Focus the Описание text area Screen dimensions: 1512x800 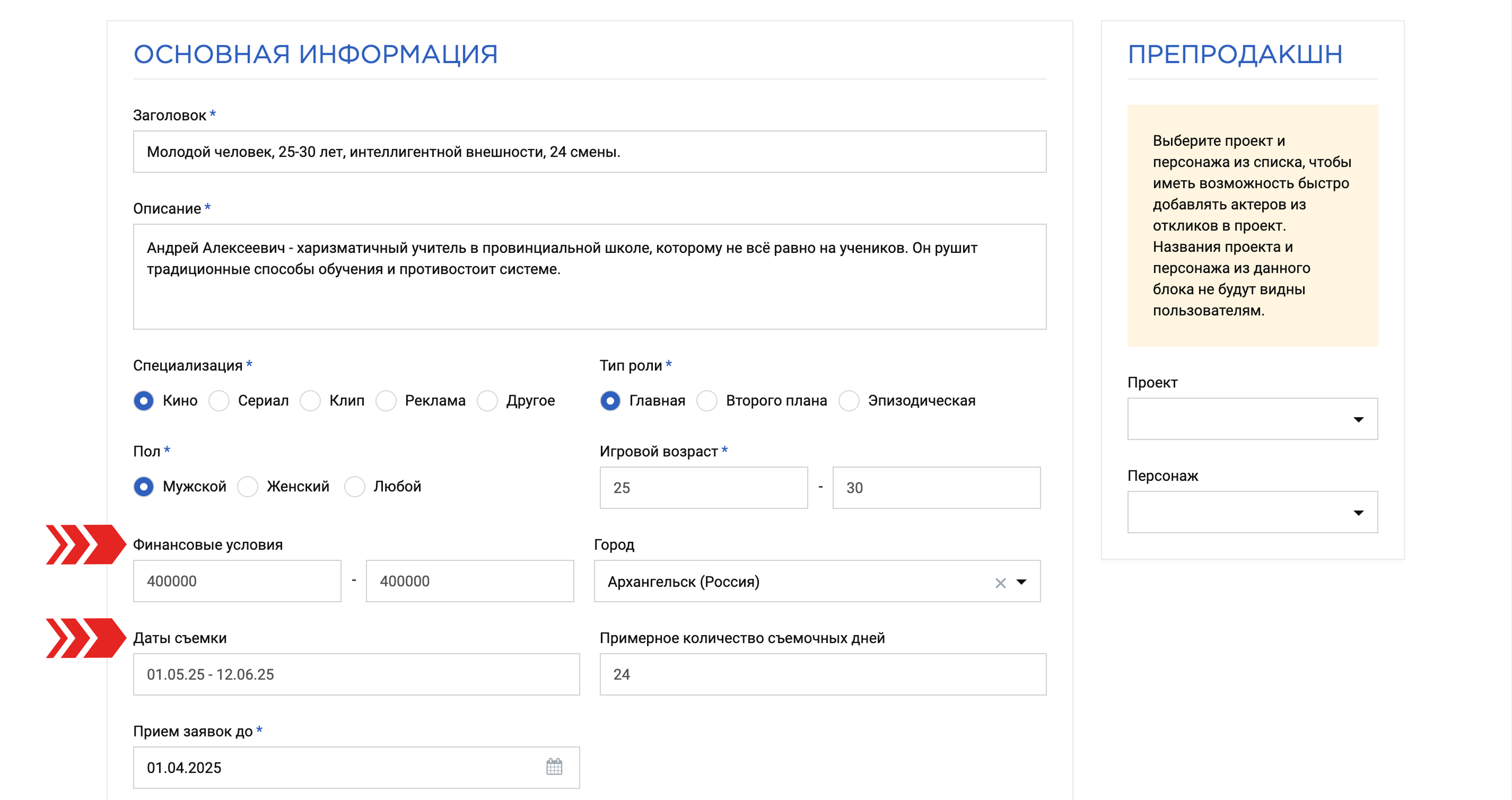click(589, 276)
